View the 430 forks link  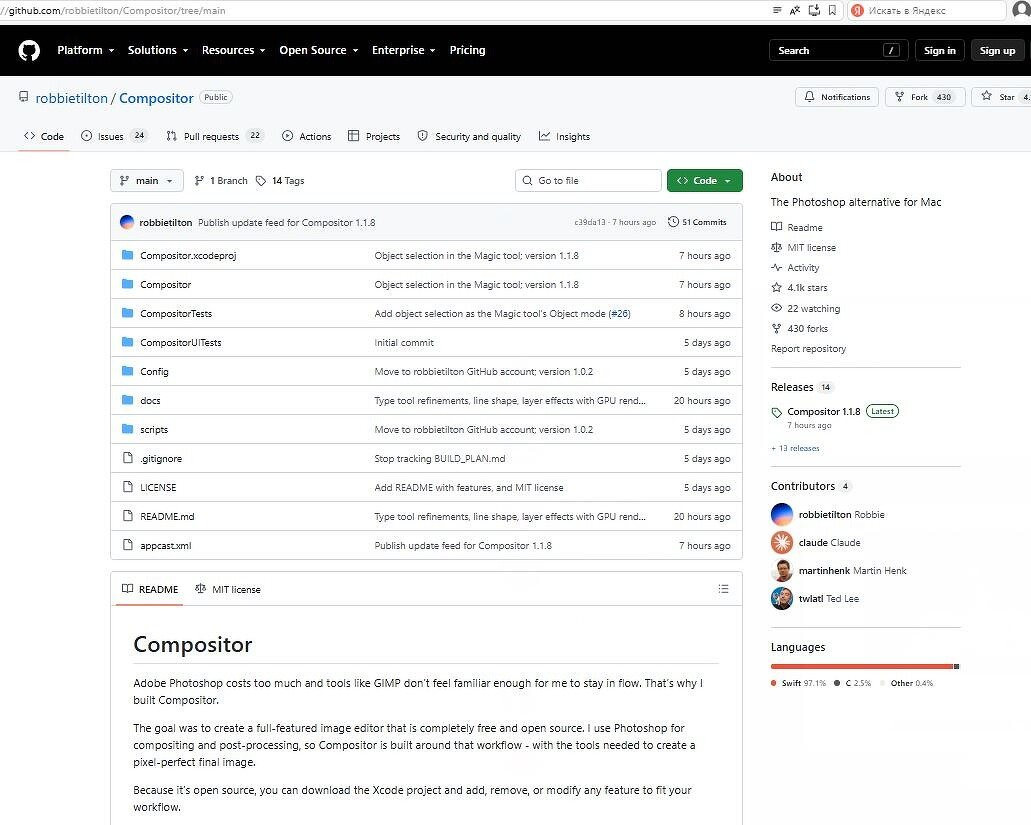[x=800, y=329]
